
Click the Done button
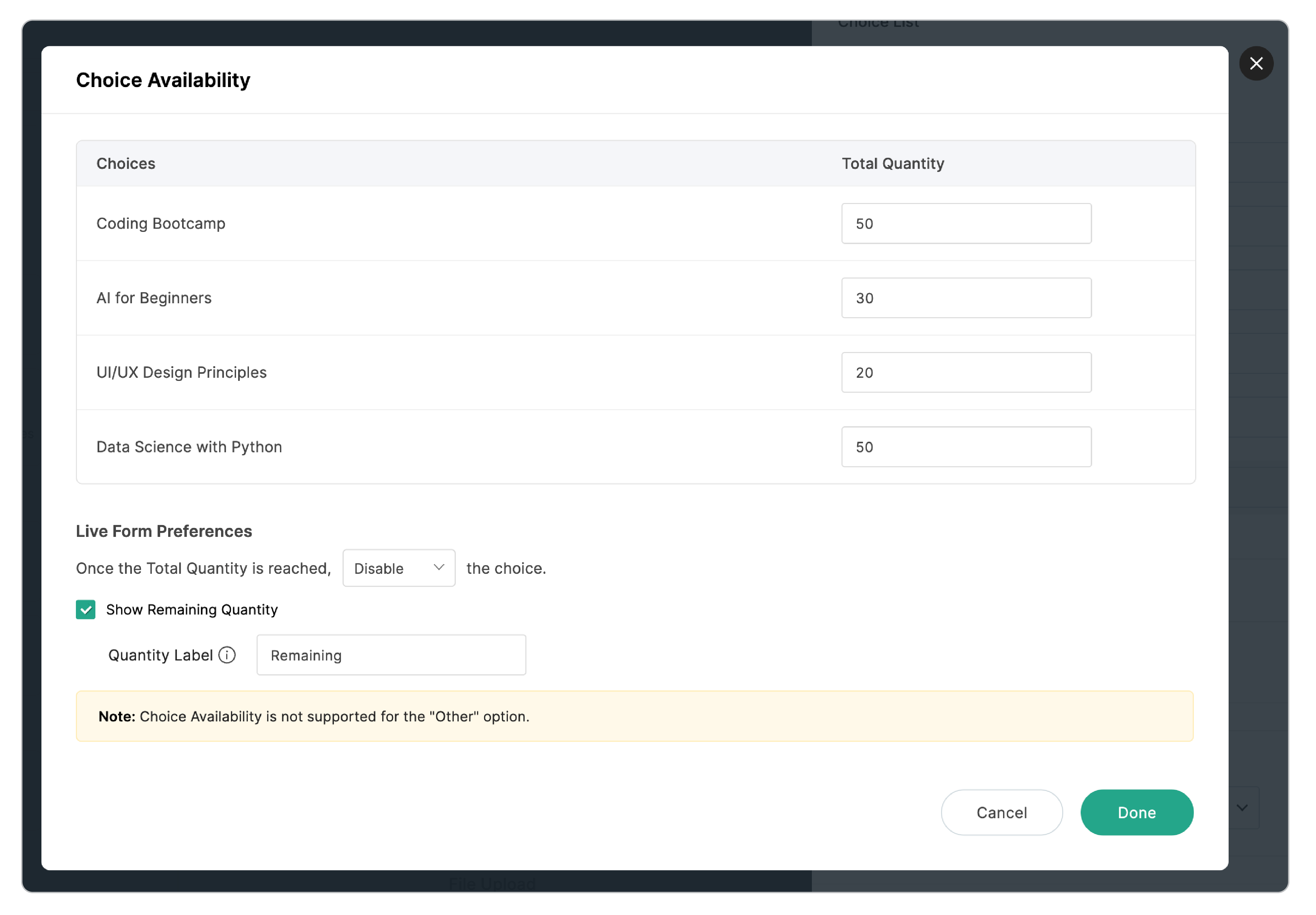point(1137,812)
